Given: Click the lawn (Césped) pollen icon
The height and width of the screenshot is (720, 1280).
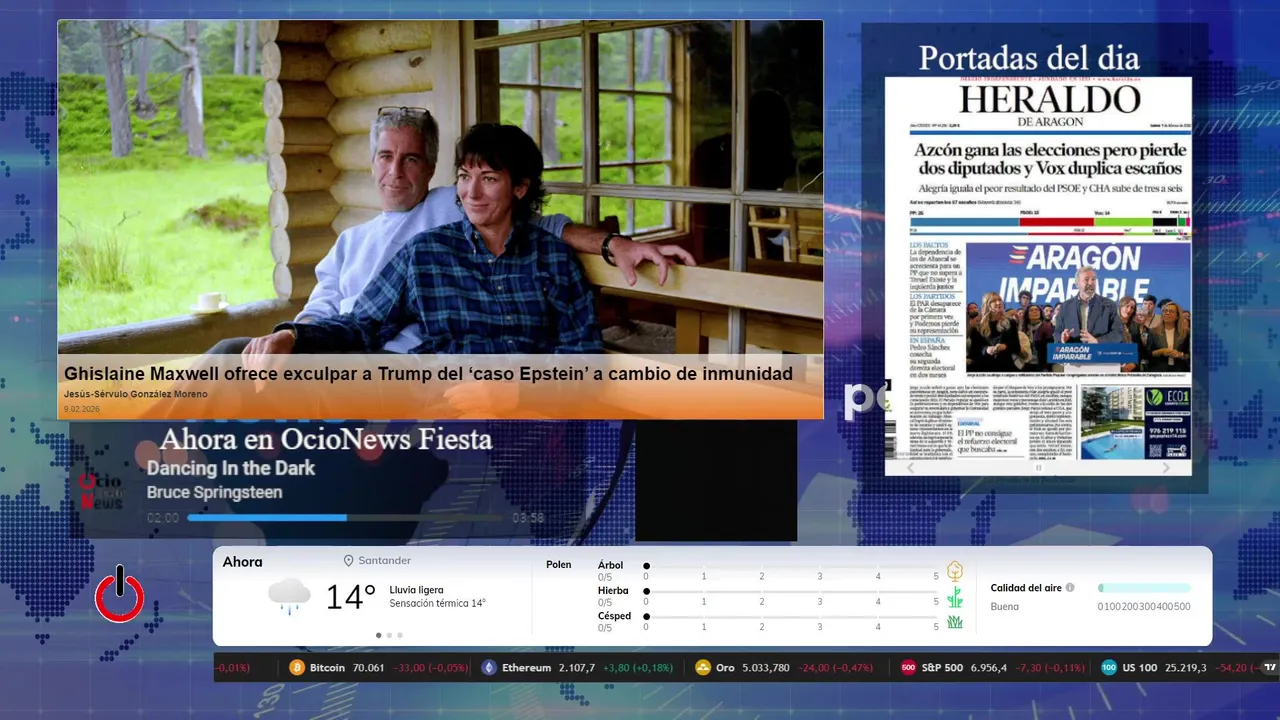Looking at the screenshot, I should 955,622.
